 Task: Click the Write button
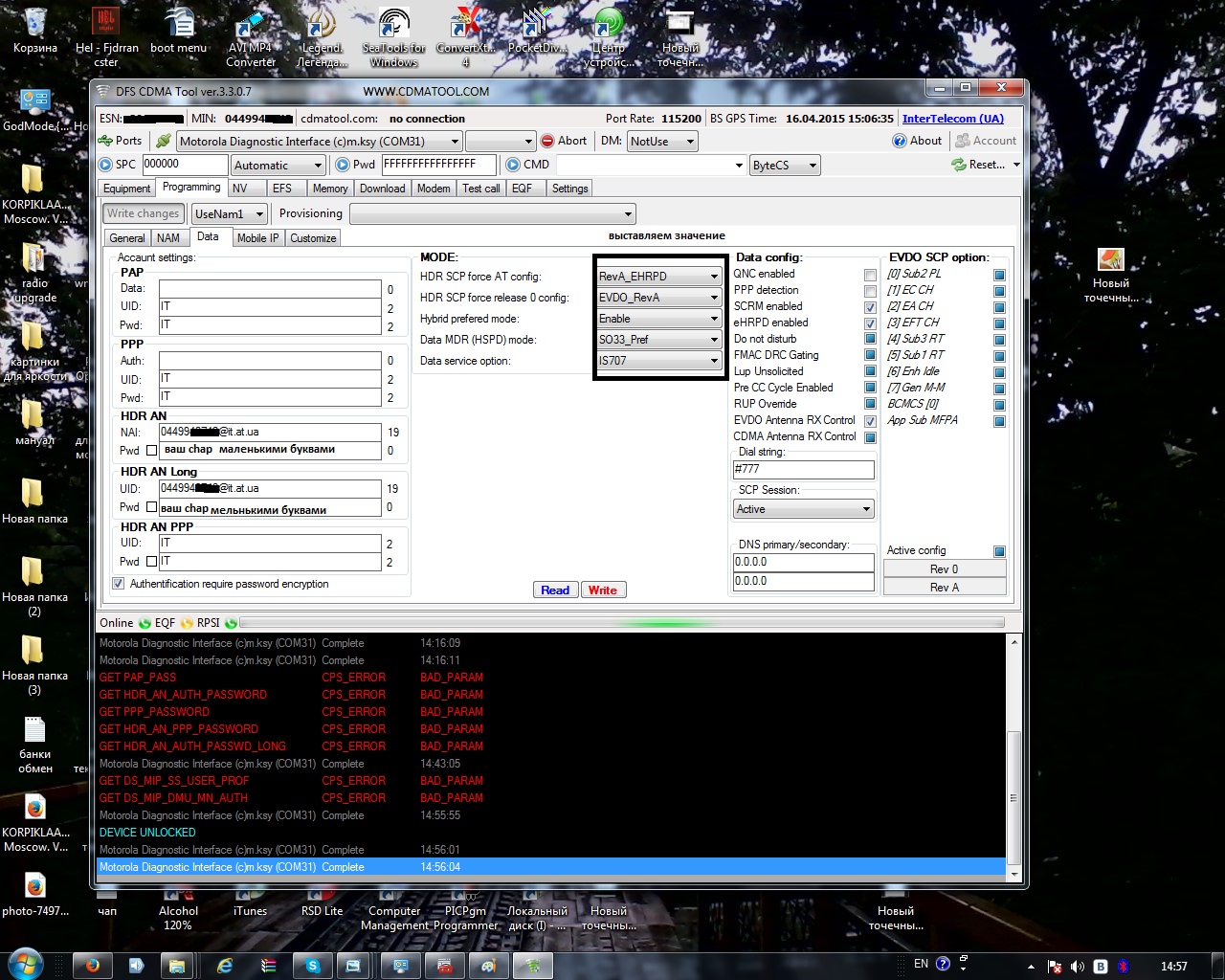coord(603,590)
